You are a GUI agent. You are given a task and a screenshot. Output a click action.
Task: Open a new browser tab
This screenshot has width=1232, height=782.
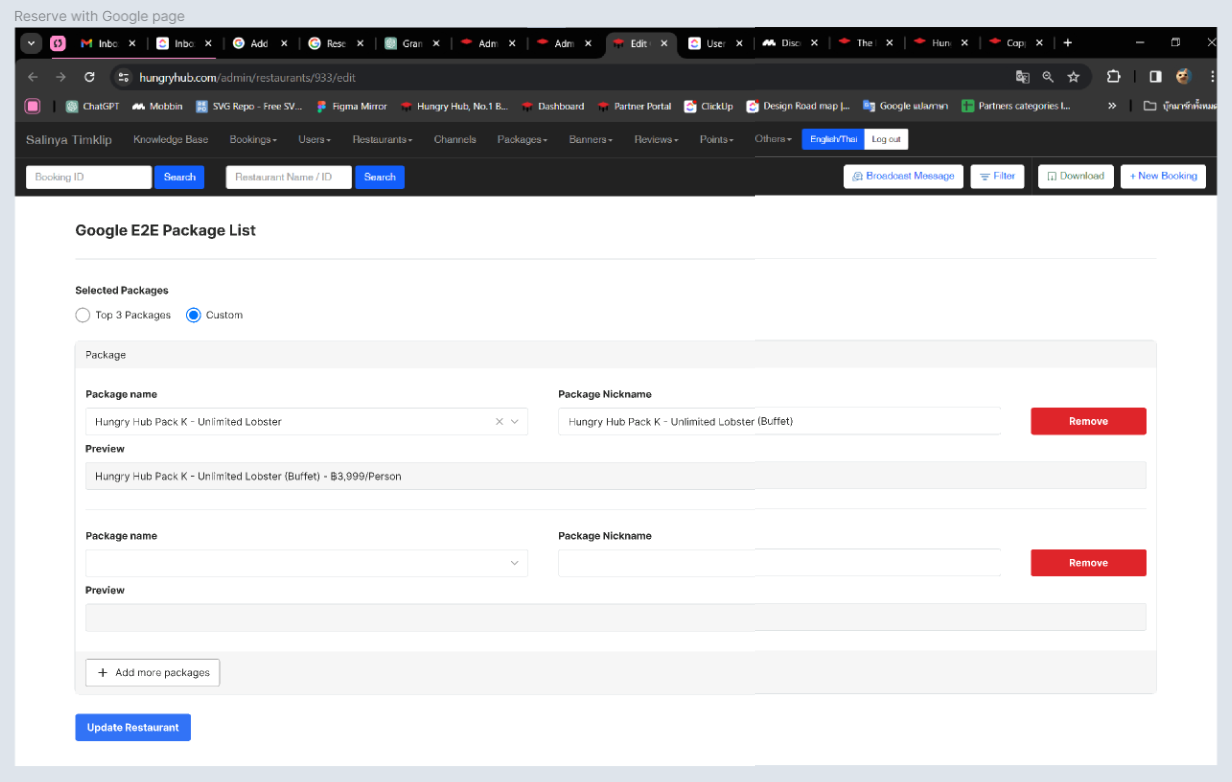pyautogui.click(x=1068, y=43)
